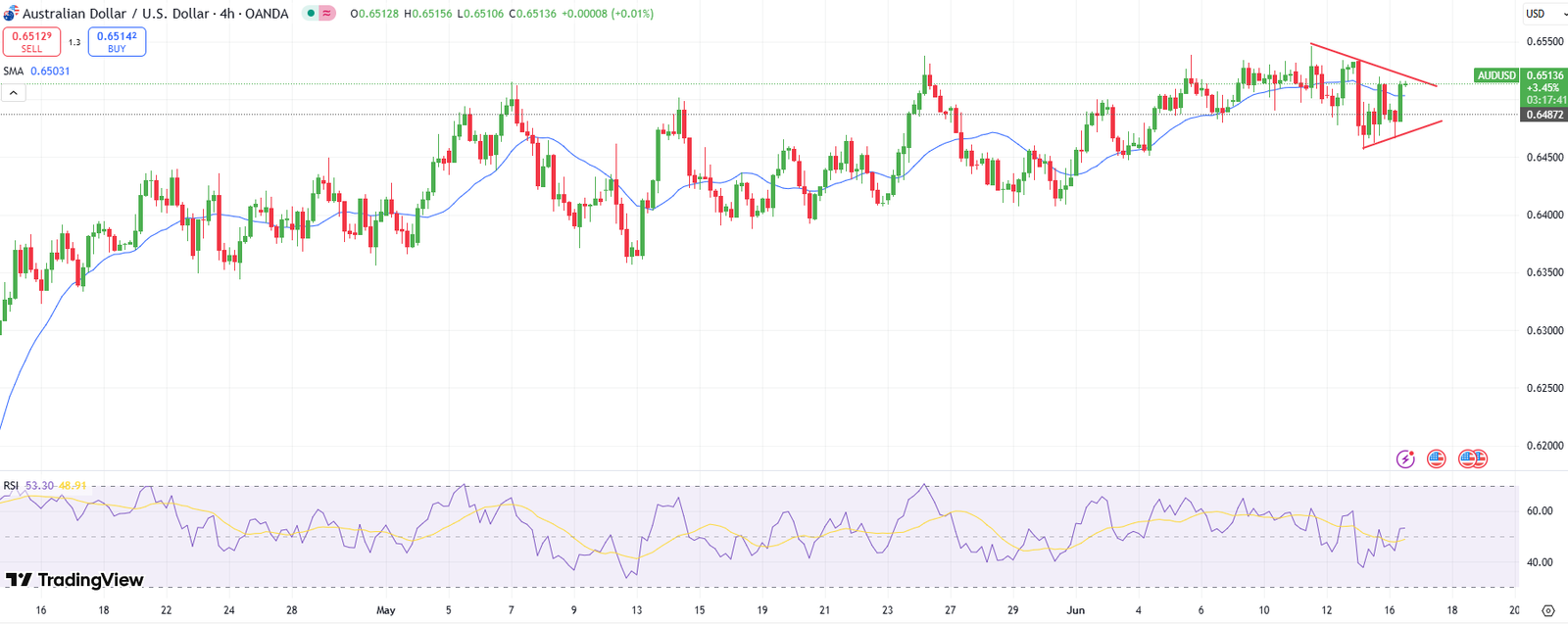Click the pink approximate-data indicator icon
This screenshot has height=626, width=1568.
pos(326,14)
